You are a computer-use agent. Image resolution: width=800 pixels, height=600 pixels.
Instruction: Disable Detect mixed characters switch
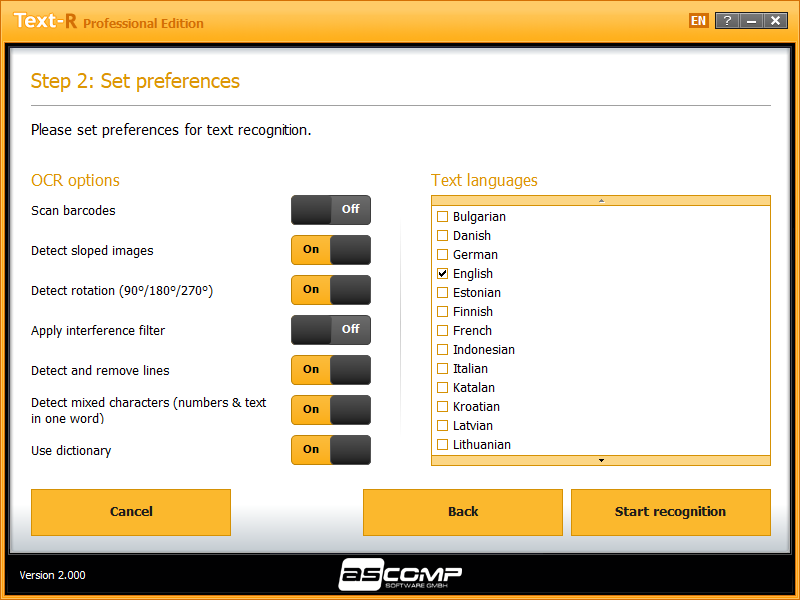tap(331, 410)
